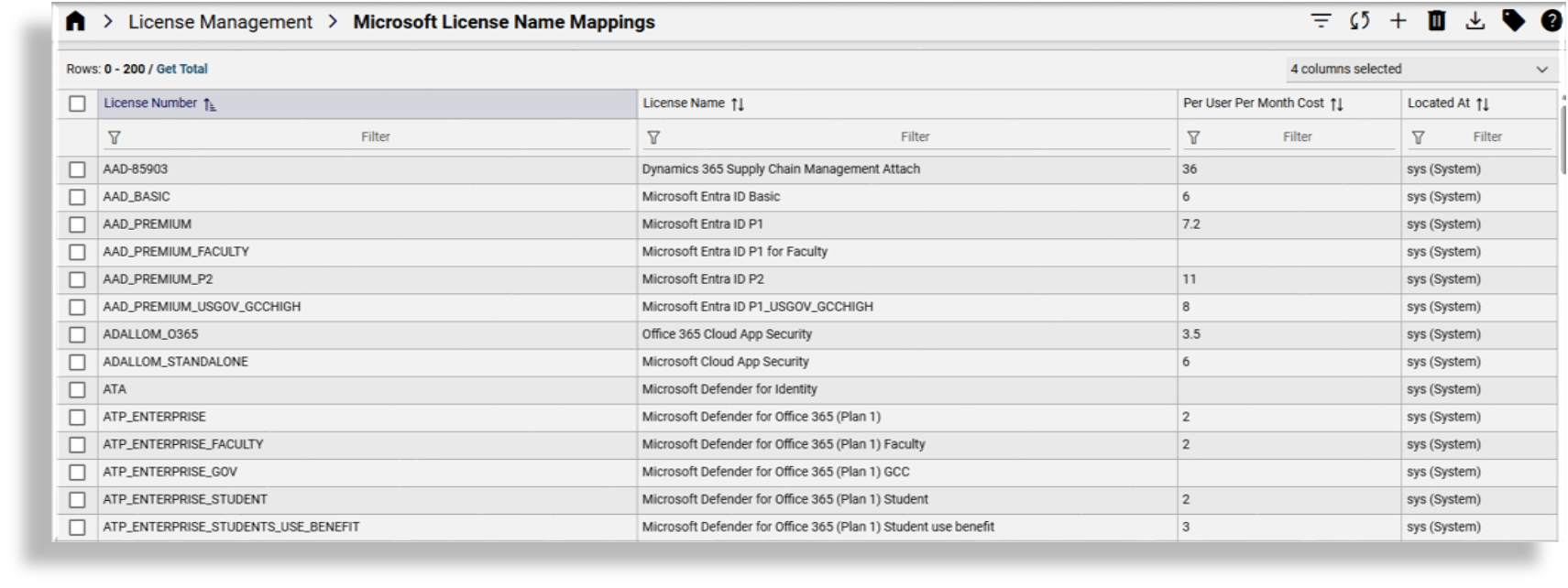This screenshot has height=588, width=1568.
Task: Check the ATP_ENTERPRISE_GOV row checkbox
Action: pyautogui.click(x=78, y=472)
